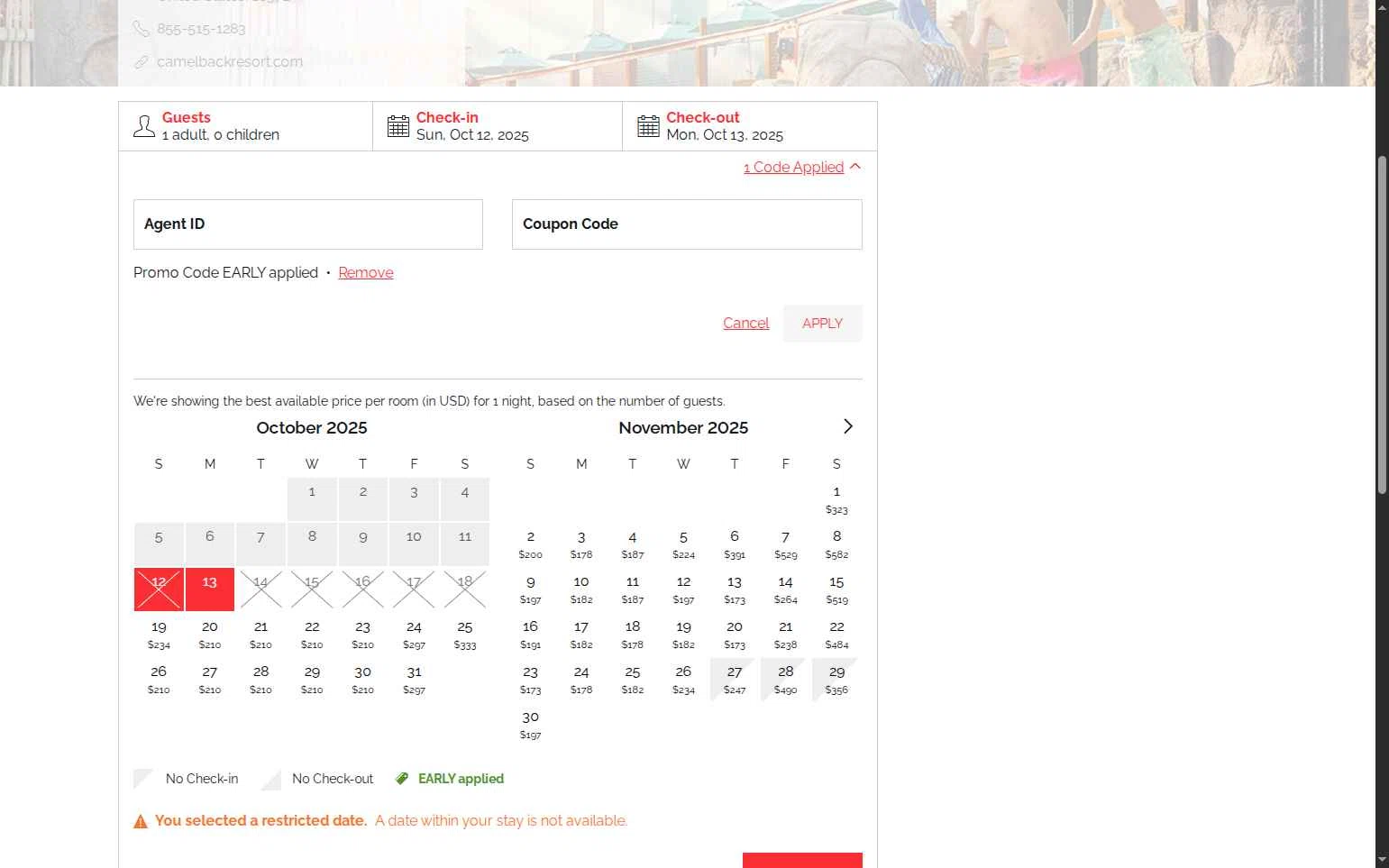The image size is (1389, 868).
Task: Focus the Coupon Code input field
Action: point(687,224)
